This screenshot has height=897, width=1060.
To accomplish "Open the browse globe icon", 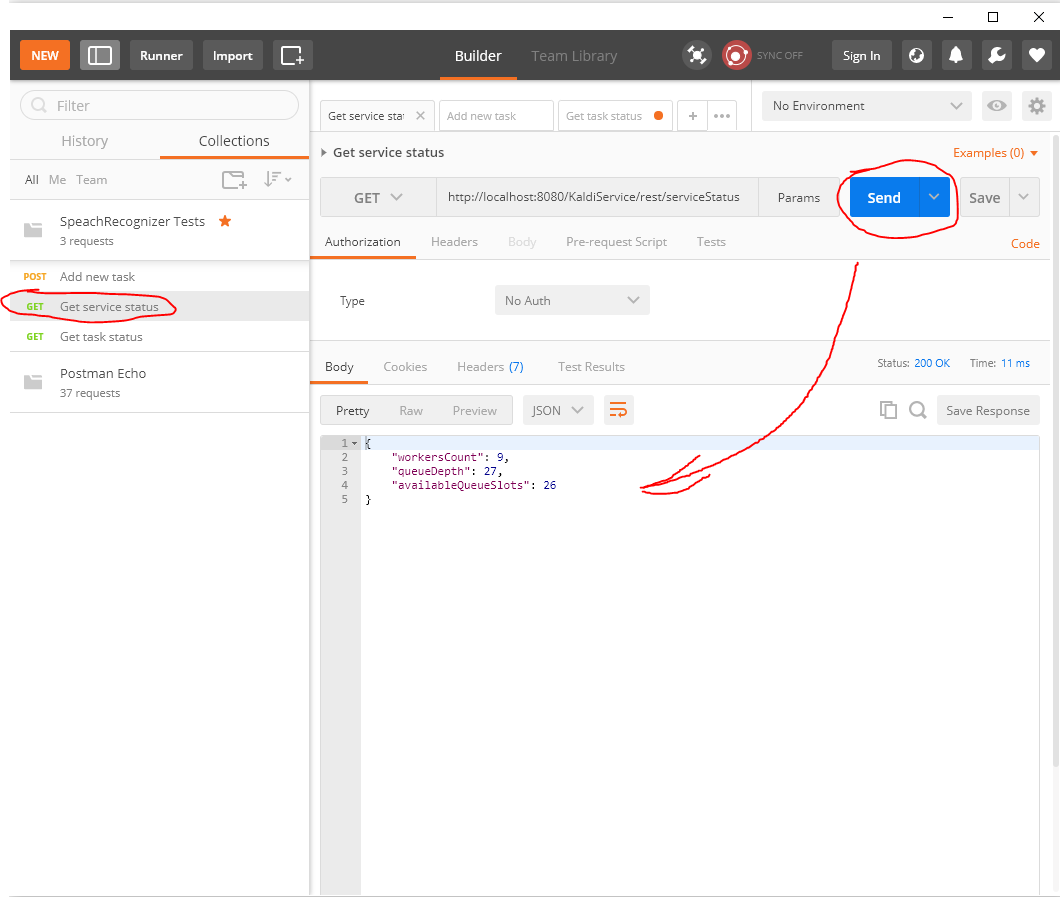I will click(916, 55).
